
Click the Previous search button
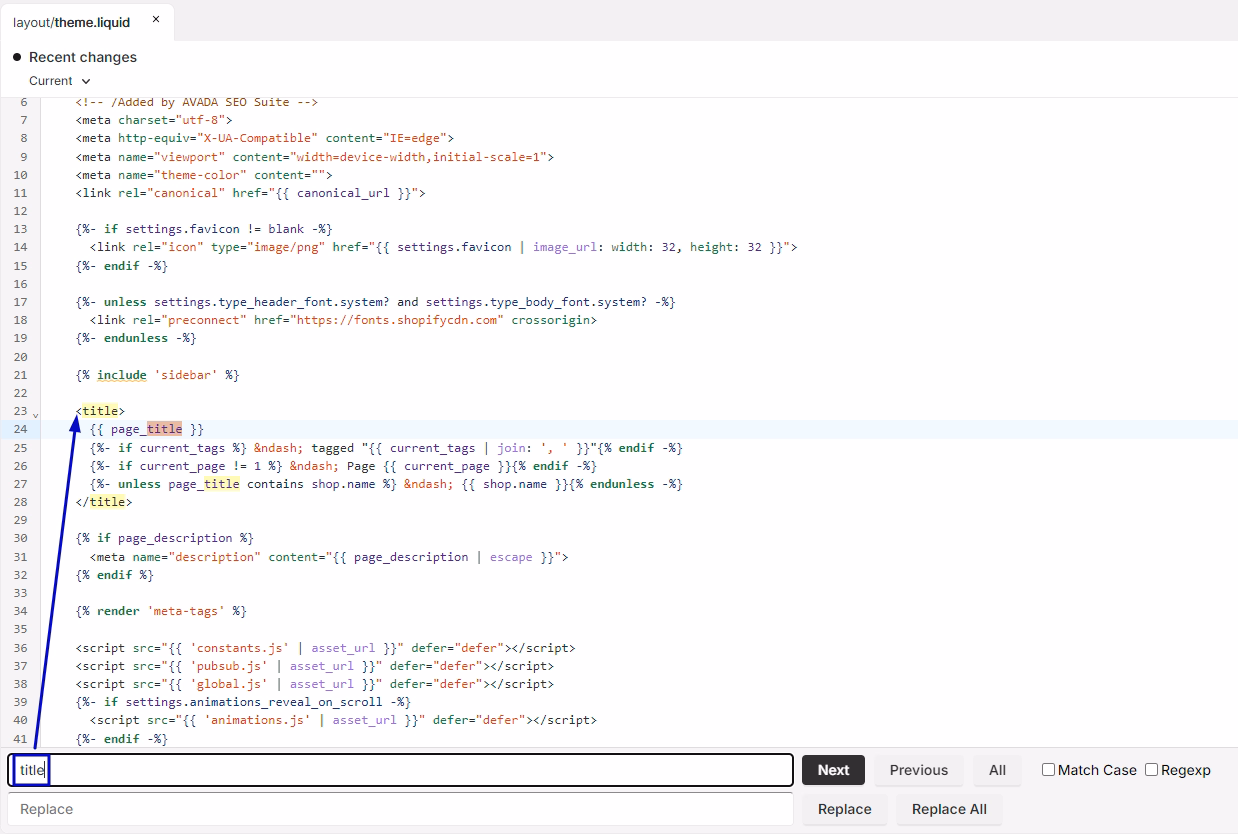tap(919, 770)
